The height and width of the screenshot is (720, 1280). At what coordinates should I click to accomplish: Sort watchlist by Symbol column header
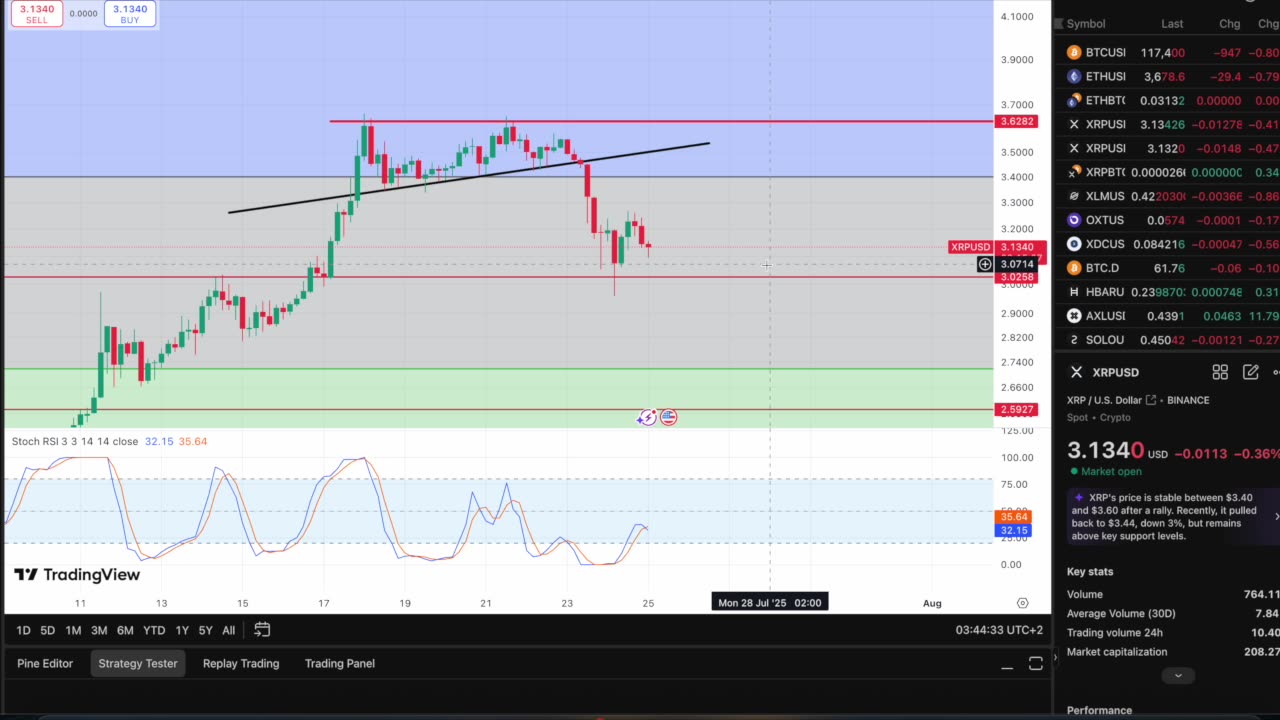pos(1086,24)
